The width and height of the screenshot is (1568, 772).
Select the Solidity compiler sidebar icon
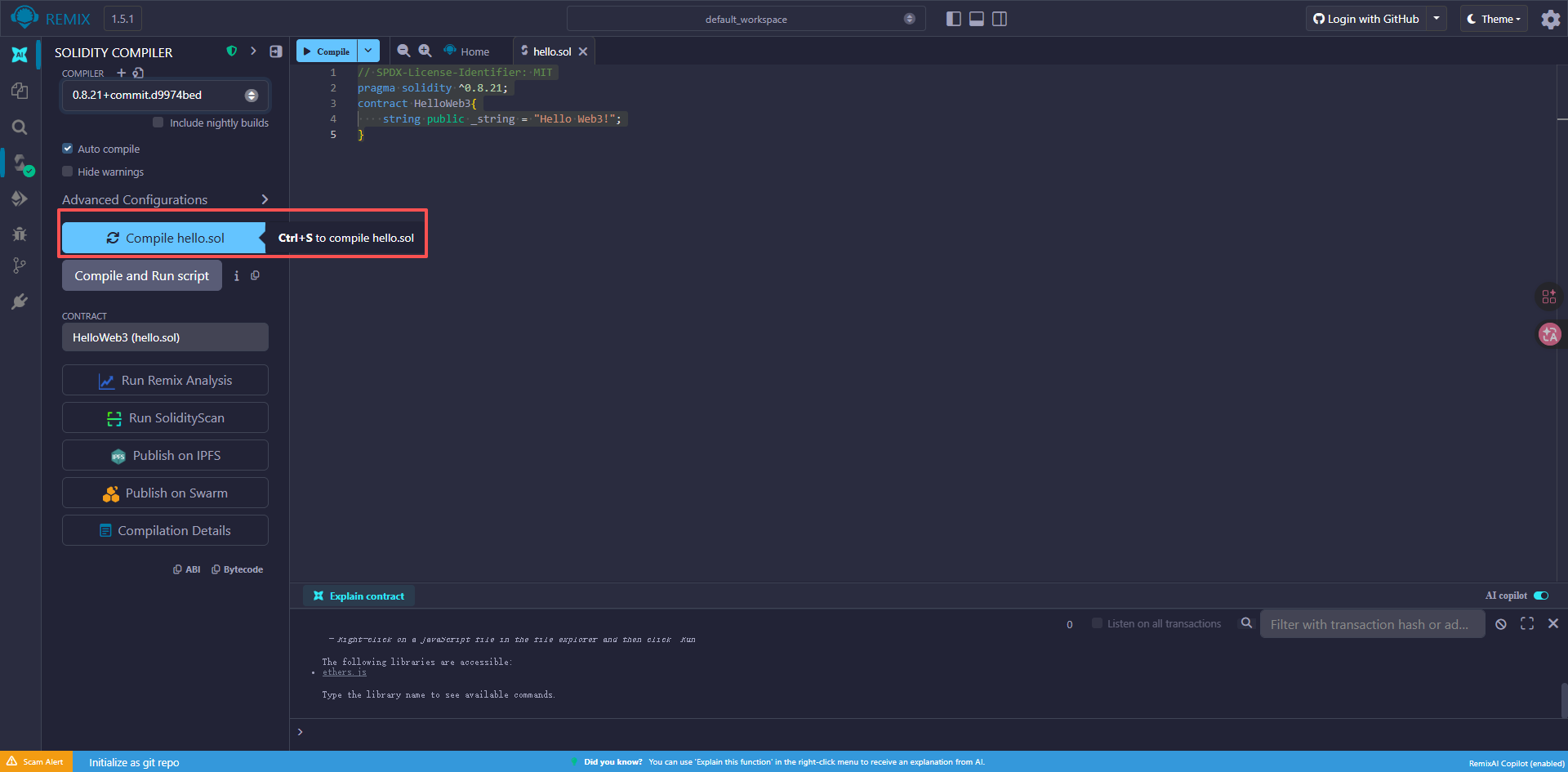(x=21, y=163)
